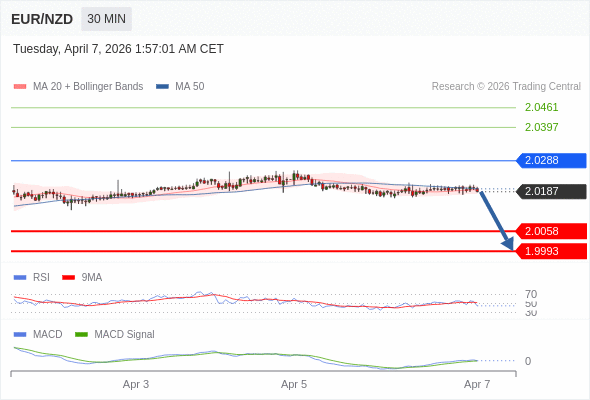
Task: Toggle the 9MA legend entry
Action: pyautogui.click(x=82, y=277)
